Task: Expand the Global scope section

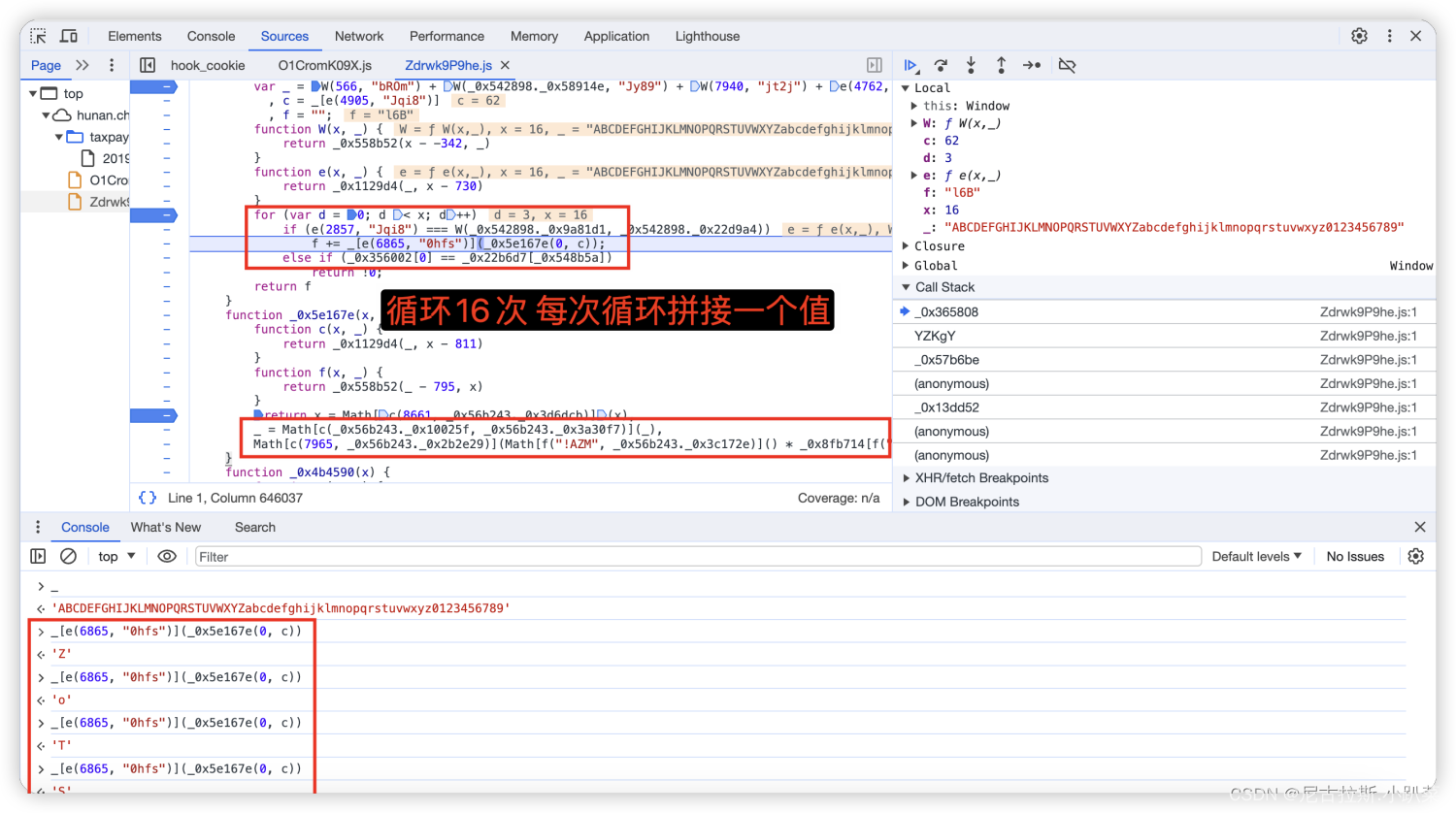Action: pyautogui.click(x=906, y=266)
